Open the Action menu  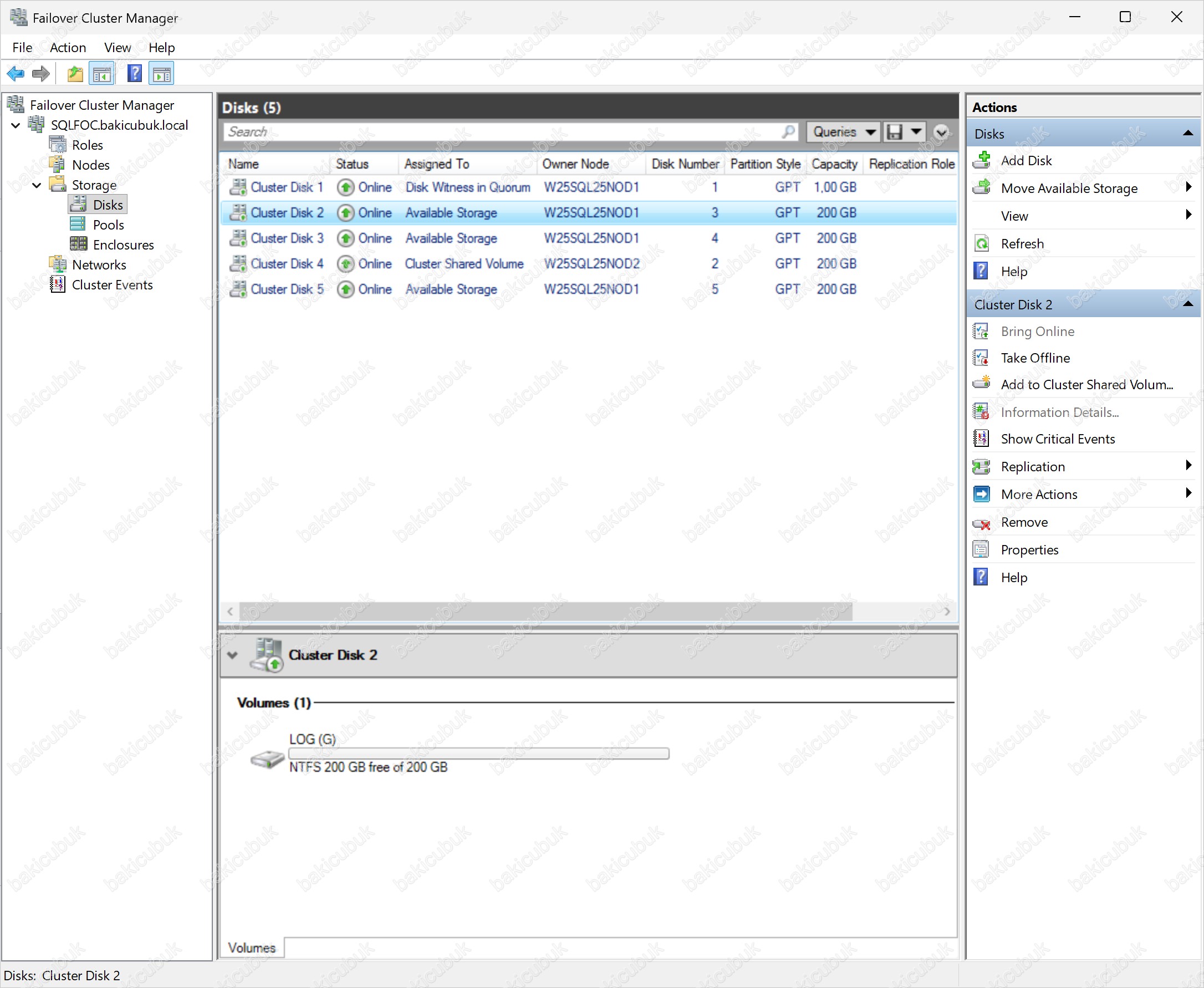pos(68,48)
